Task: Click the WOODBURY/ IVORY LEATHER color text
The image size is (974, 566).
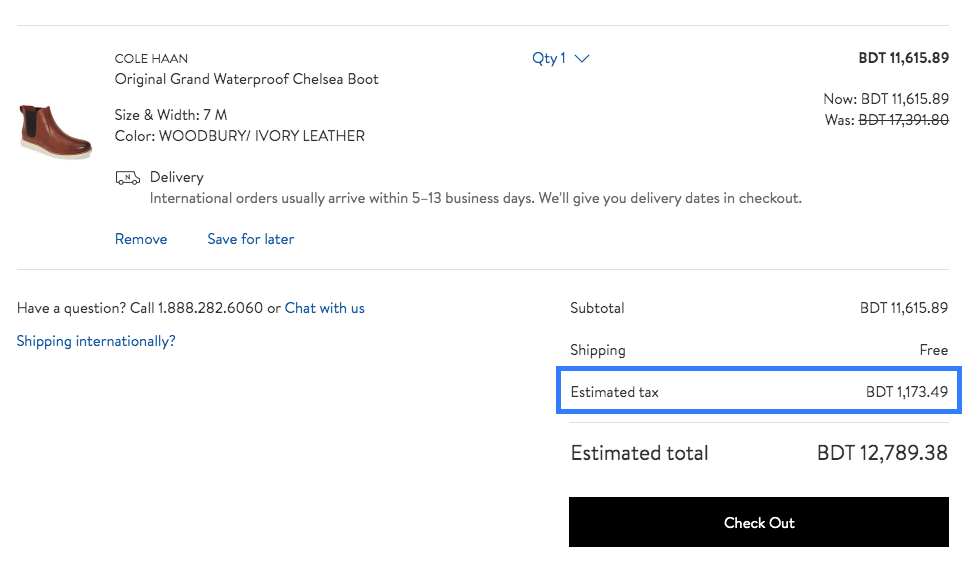Action: coord(261,136)
